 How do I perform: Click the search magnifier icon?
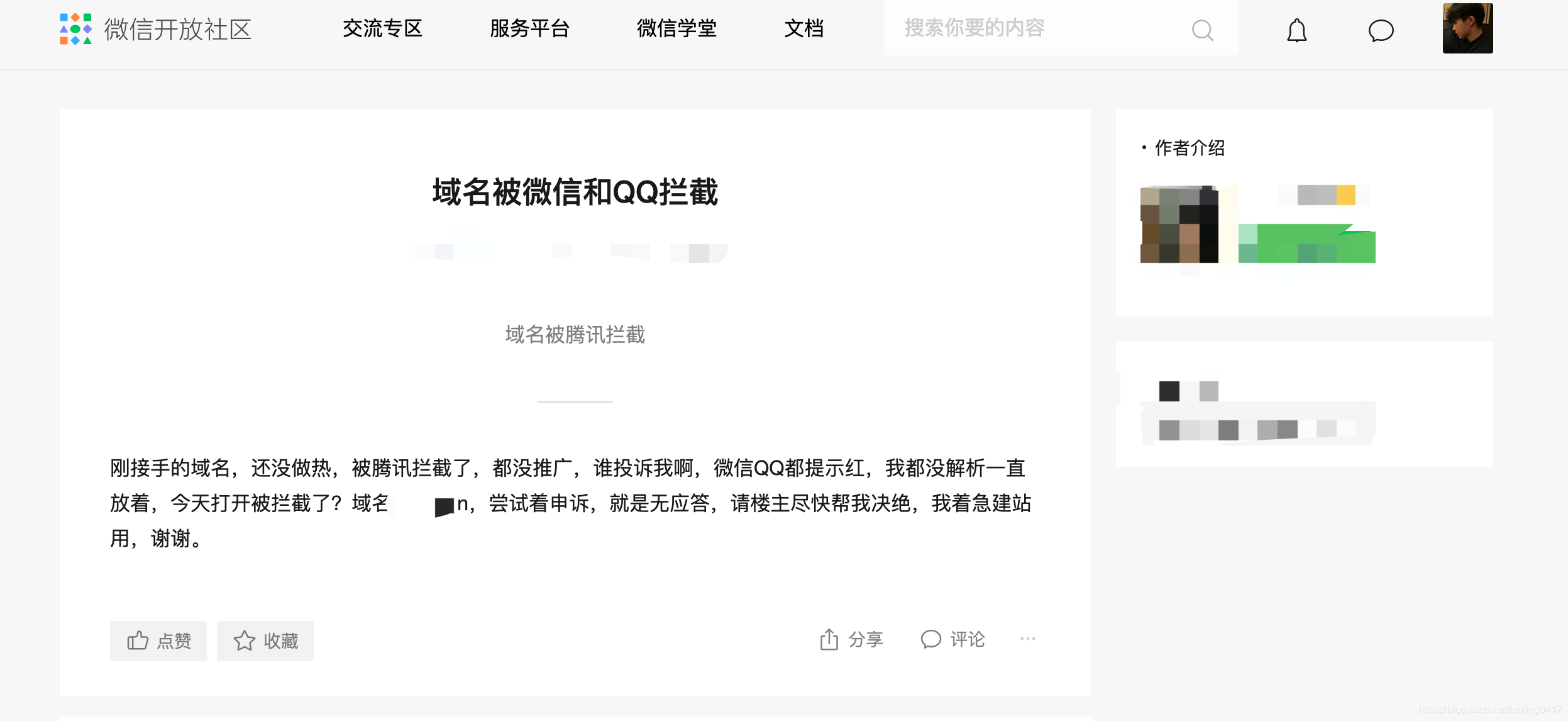1202,30
